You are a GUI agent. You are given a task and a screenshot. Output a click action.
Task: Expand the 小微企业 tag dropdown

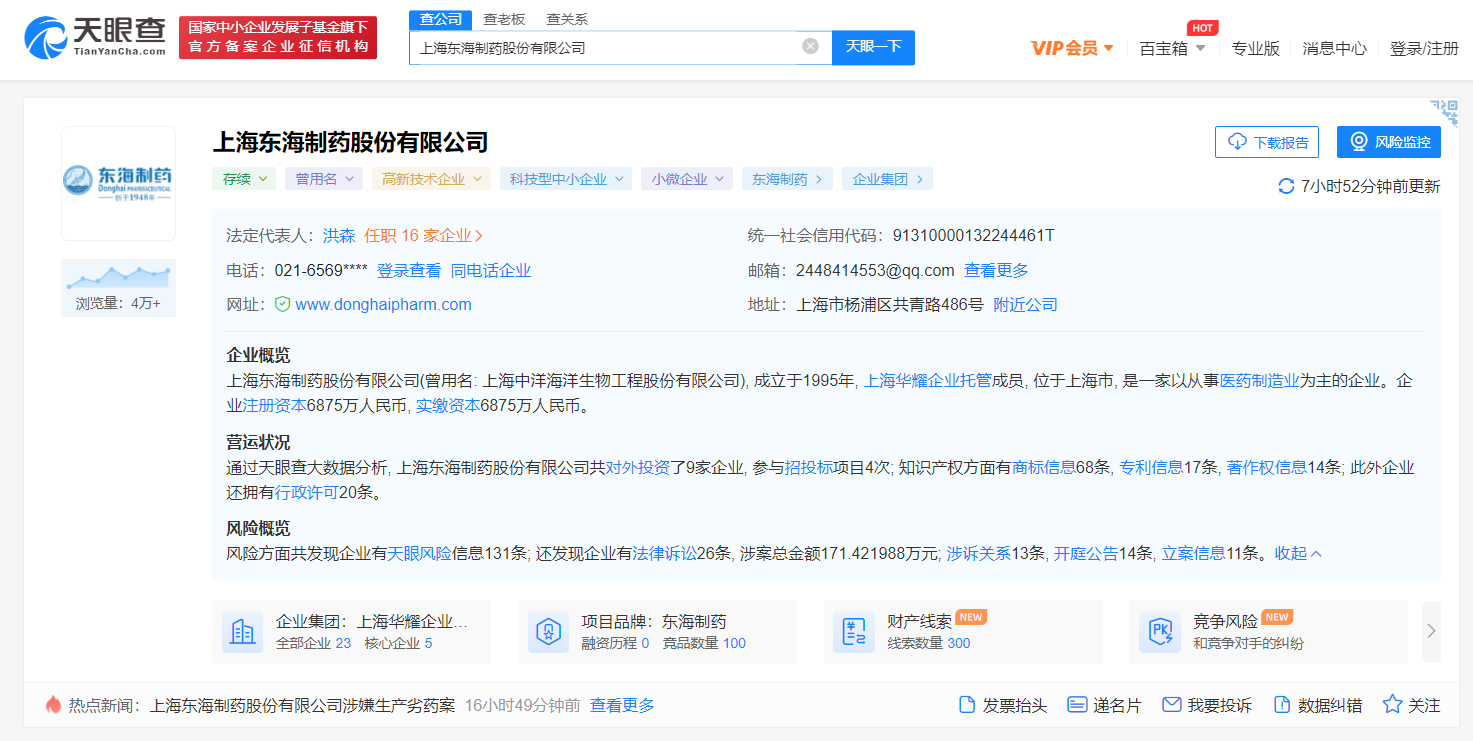687,179
